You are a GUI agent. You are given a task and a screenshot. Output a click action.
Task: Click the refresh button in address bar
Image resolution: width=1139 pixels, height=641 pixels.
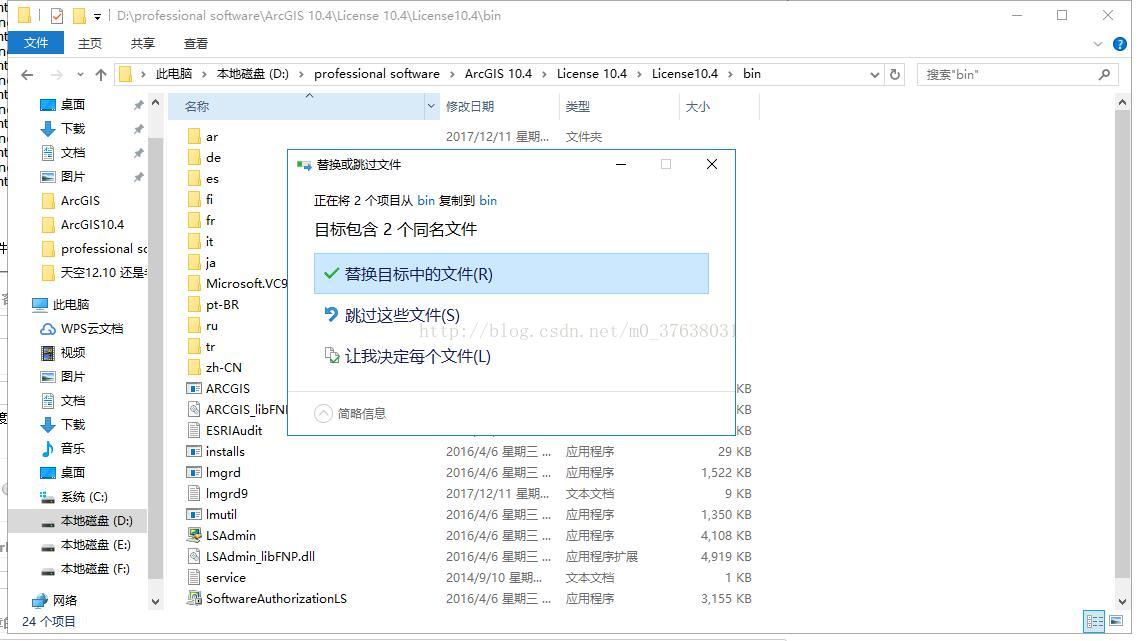click(895, 74)
